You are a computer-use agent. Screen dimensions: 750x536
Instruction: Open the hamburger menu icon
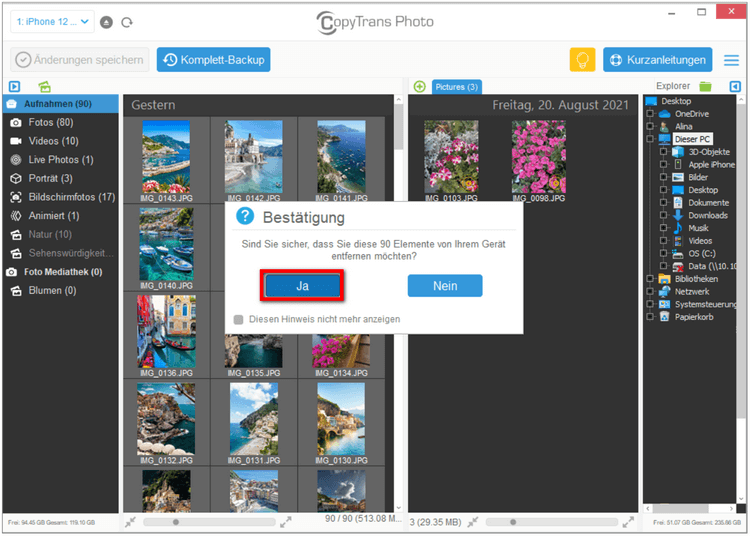(731, 60)
